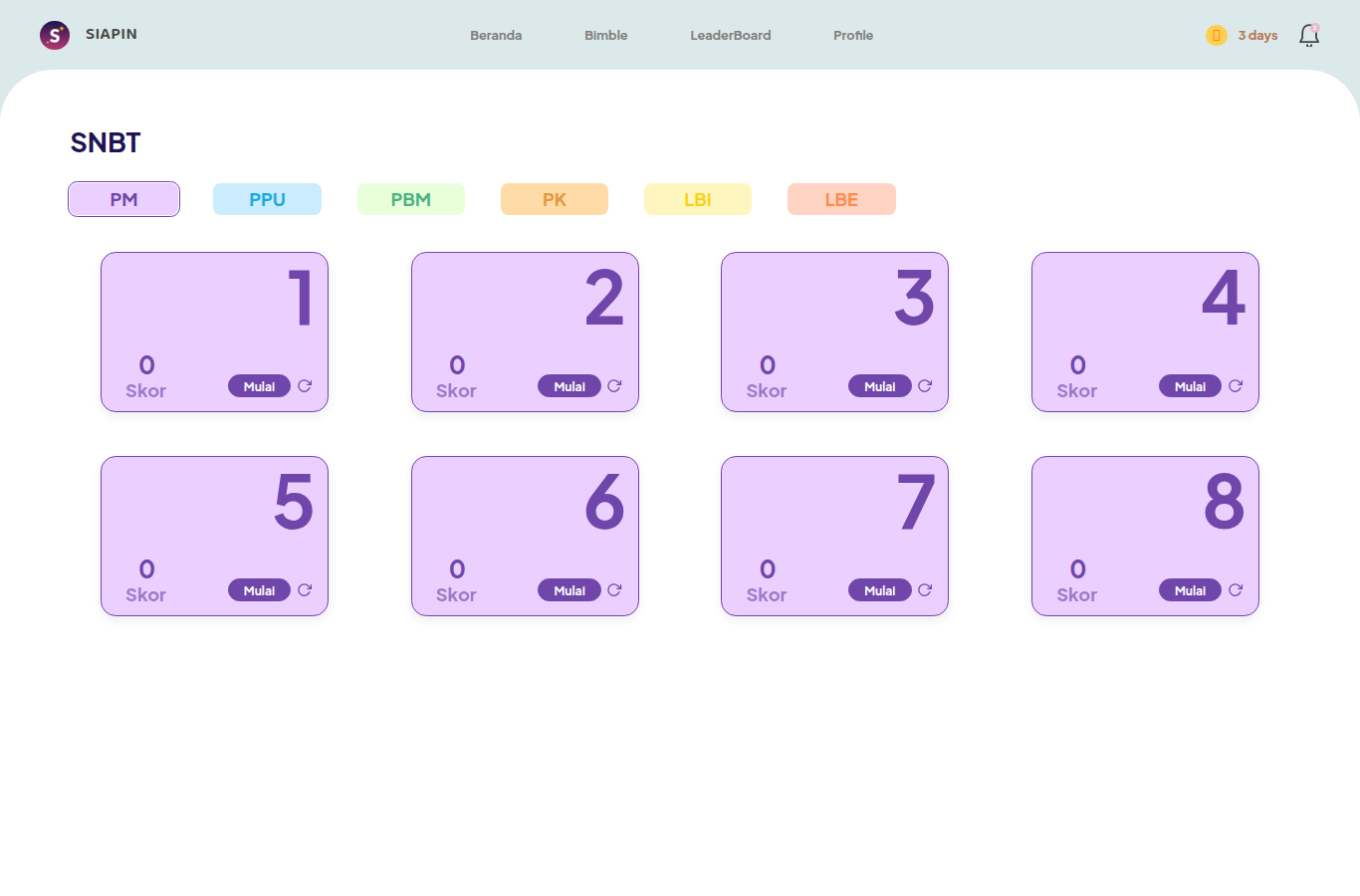1360x896 pixels.
Task: Start set 6 with Mulai
Action: 569,590
